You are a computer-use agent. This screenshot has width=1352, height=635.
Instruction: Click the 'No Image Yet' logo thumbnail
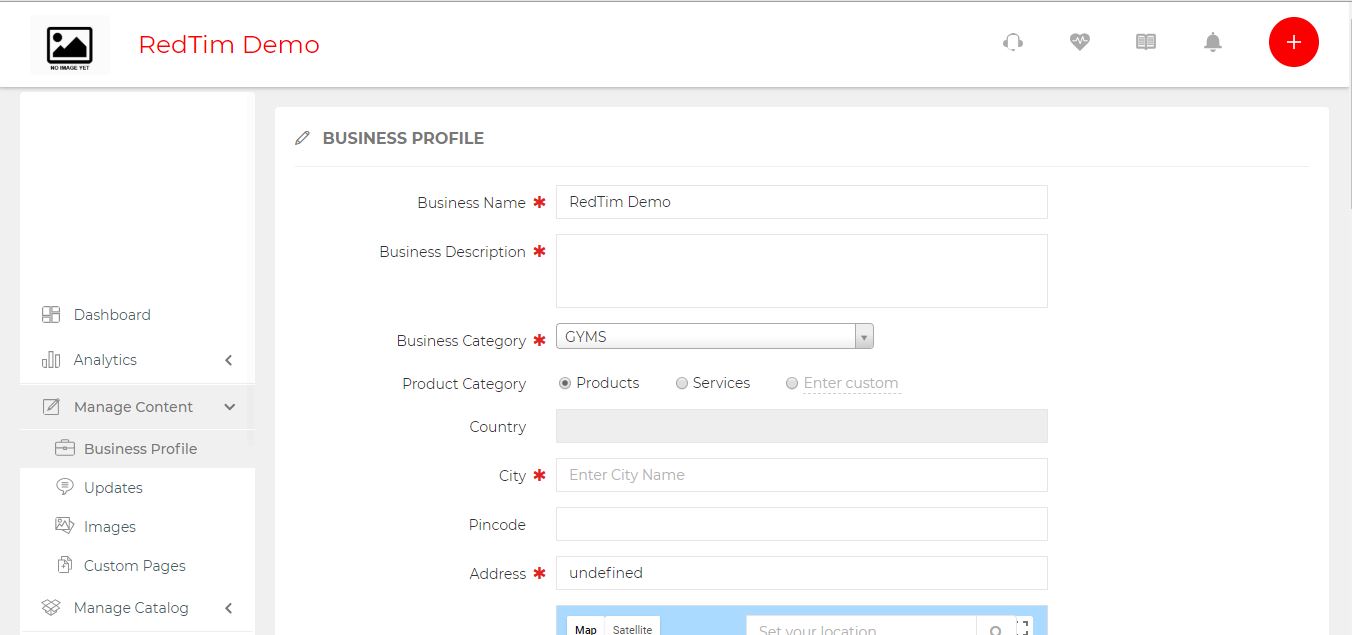[70, 45]
